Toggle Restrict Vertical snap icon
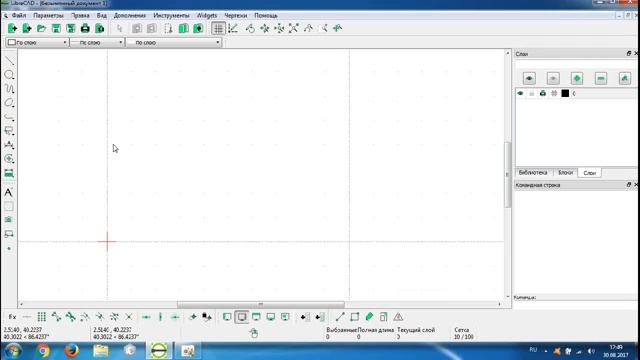This screenshot has height=360, width=640. [x=160, y=317]
